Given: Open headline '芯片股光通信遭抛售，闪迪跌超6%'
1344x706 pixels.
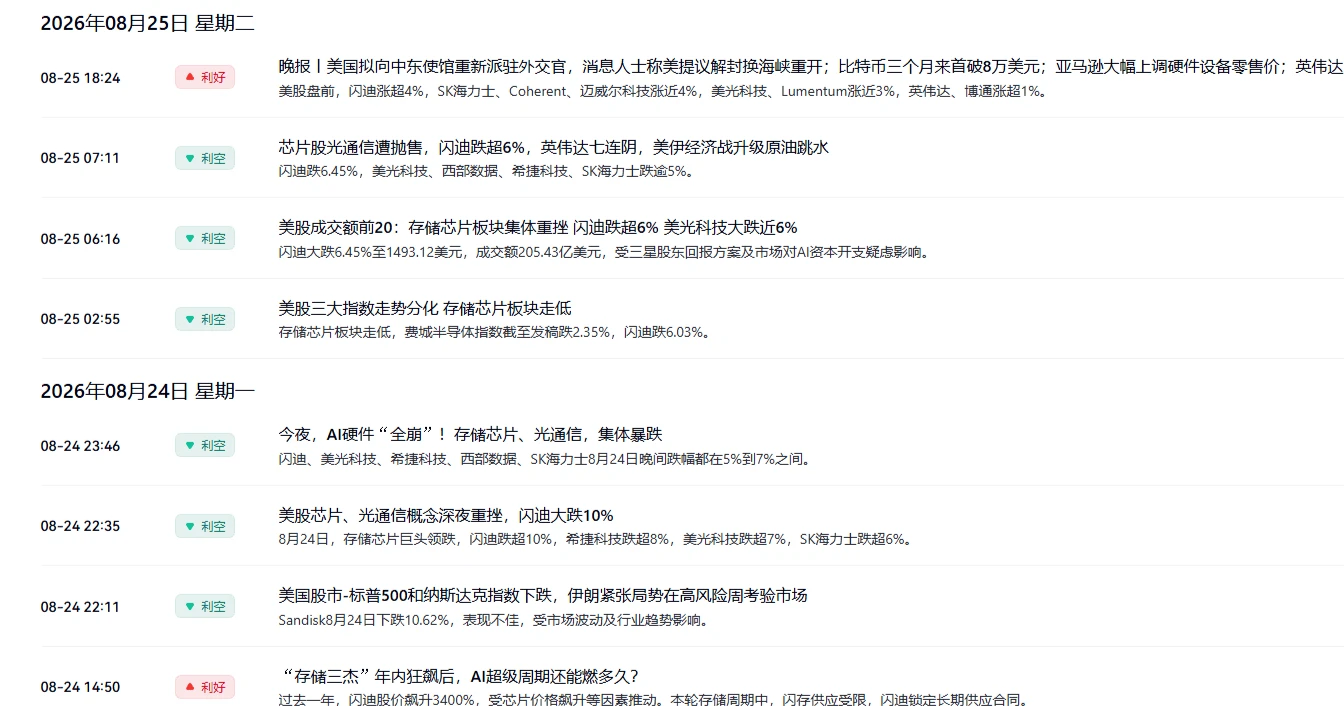Looking at the screenshot, I should pyautogui.click(x=553, y=147).
